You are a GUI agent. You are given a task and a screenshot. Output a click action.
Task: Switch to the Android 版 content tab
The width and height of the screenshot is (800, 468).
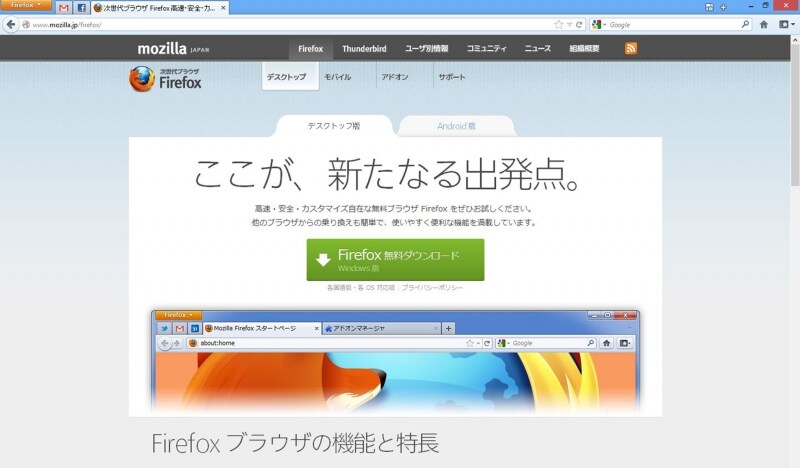pos(457,126)
